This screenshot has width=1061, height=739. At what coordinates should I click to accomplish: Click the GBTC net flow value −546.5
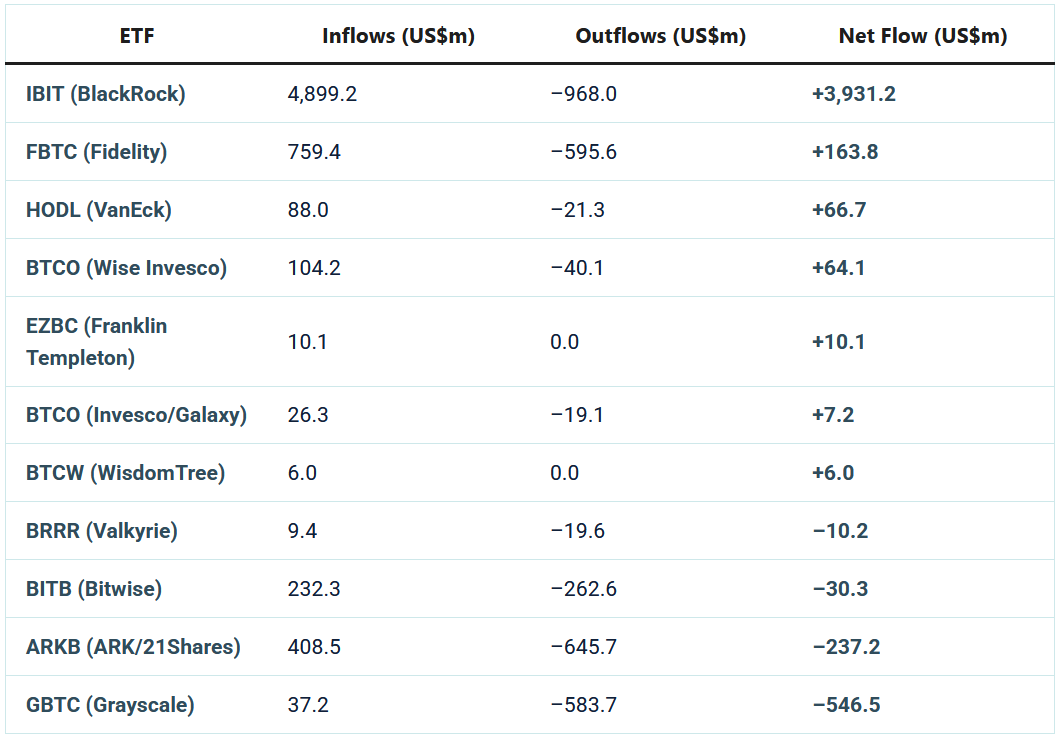[x=846, y=704]
